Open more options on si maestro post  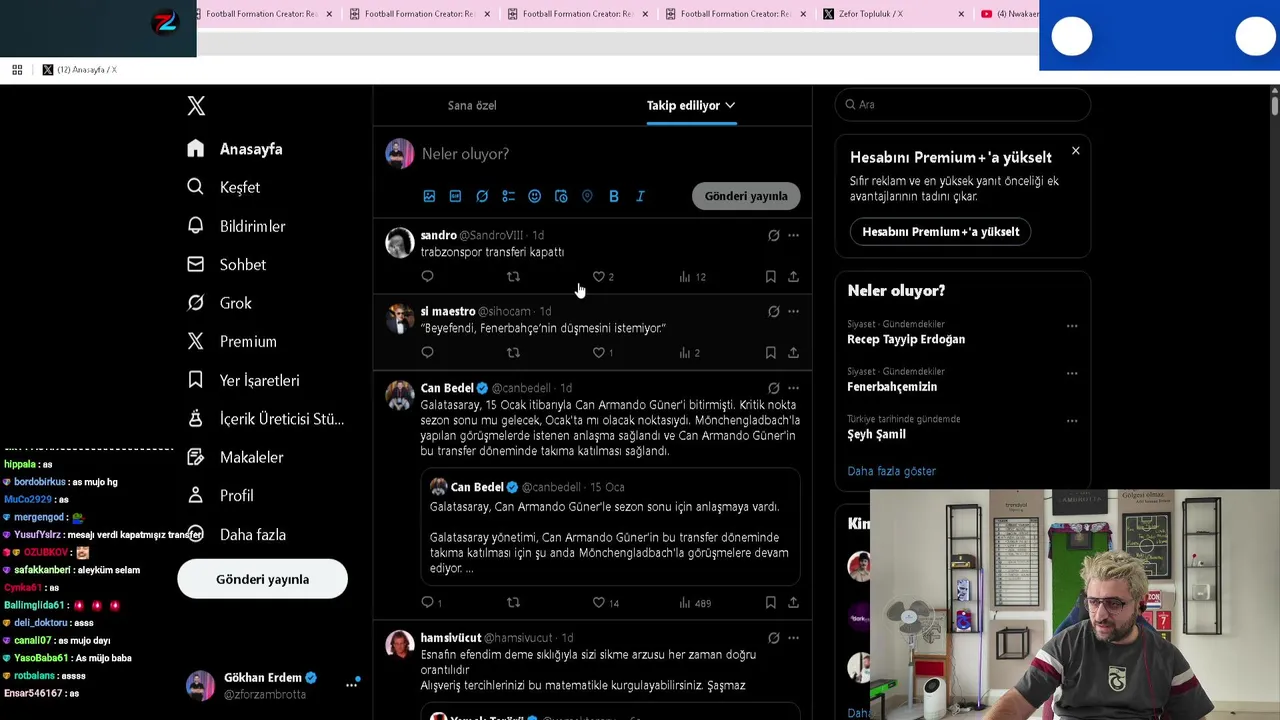(793, 311)
